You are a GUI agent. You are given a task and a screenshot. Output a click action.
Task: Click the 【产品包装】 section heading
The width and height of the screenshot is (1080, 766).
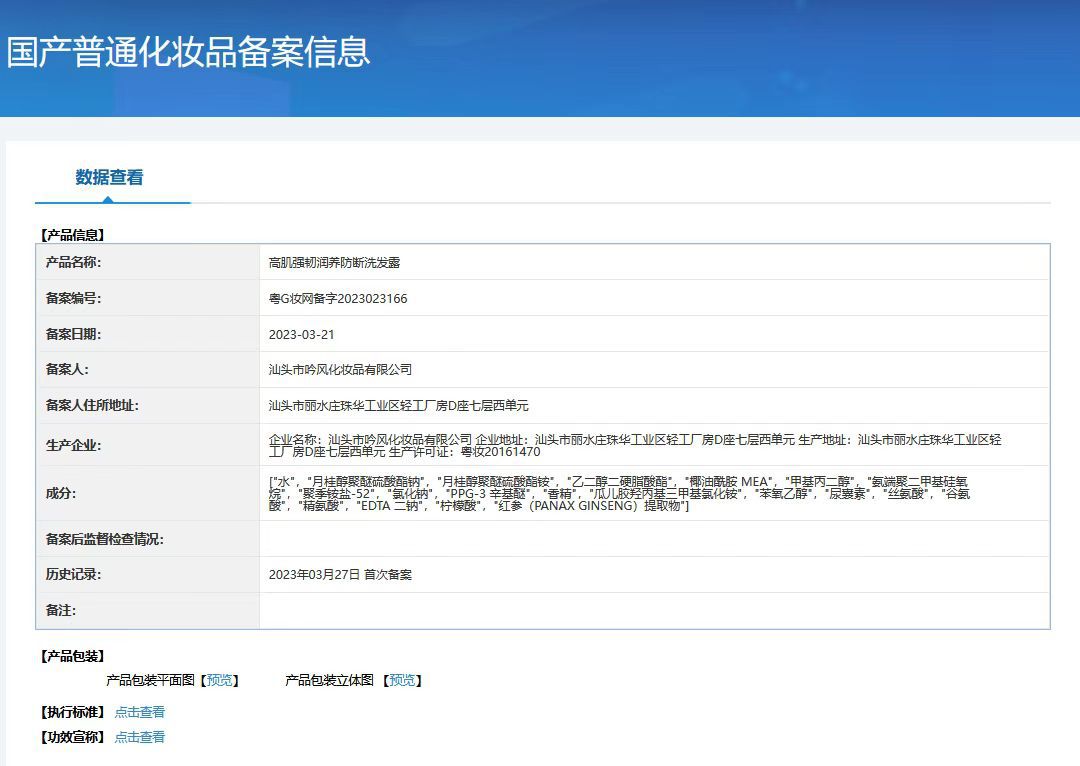(72, 656)
